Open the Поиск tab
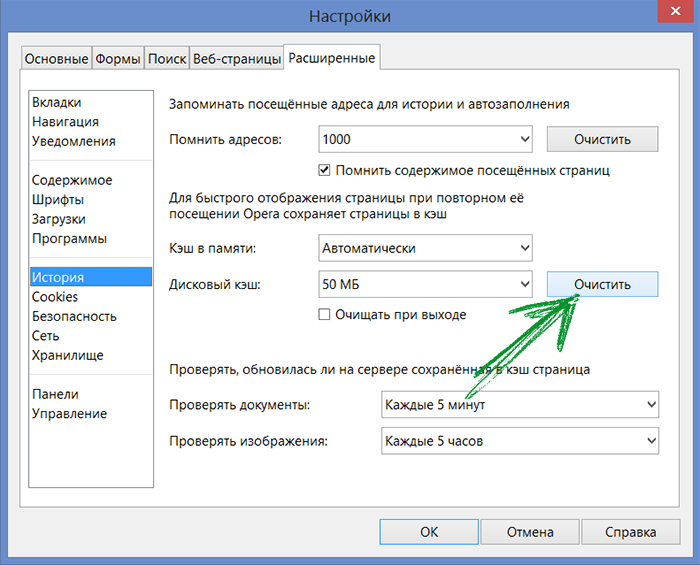The height and width of the screenshot is (565, 700). (x=167, y=58)
